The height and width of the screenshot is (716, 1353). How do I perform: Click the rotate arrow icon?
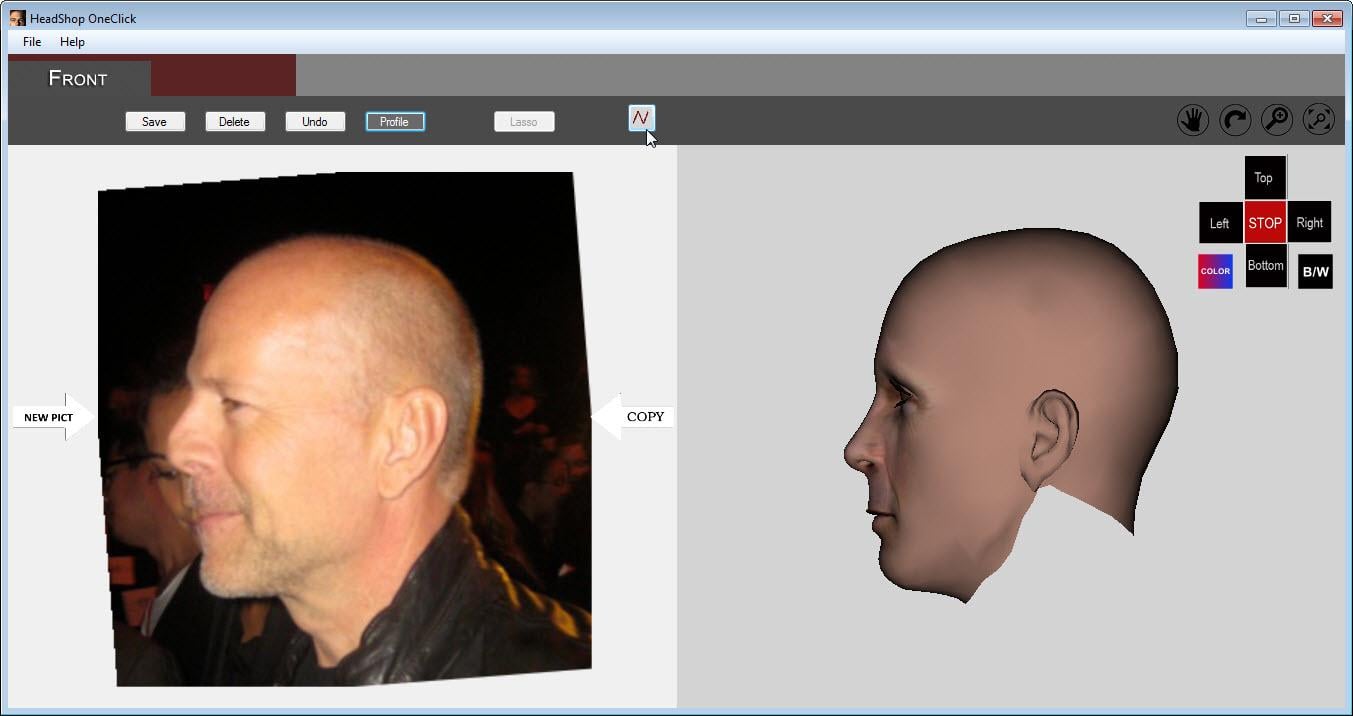point(1235,121)
